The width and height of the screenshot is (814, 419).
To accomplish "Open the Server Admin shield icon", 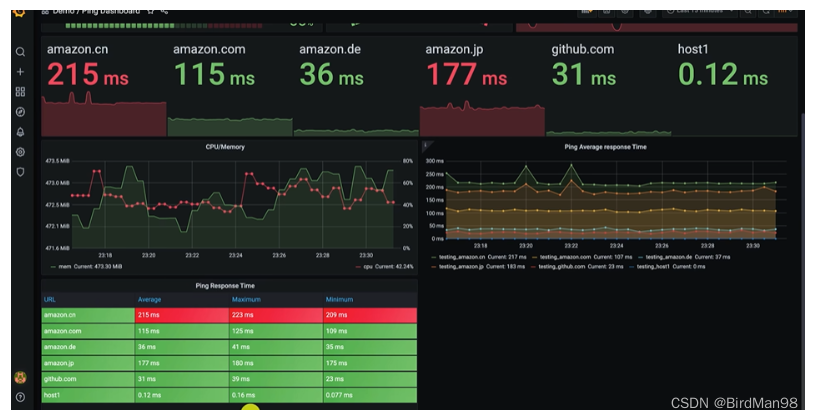I will [20, 172].
